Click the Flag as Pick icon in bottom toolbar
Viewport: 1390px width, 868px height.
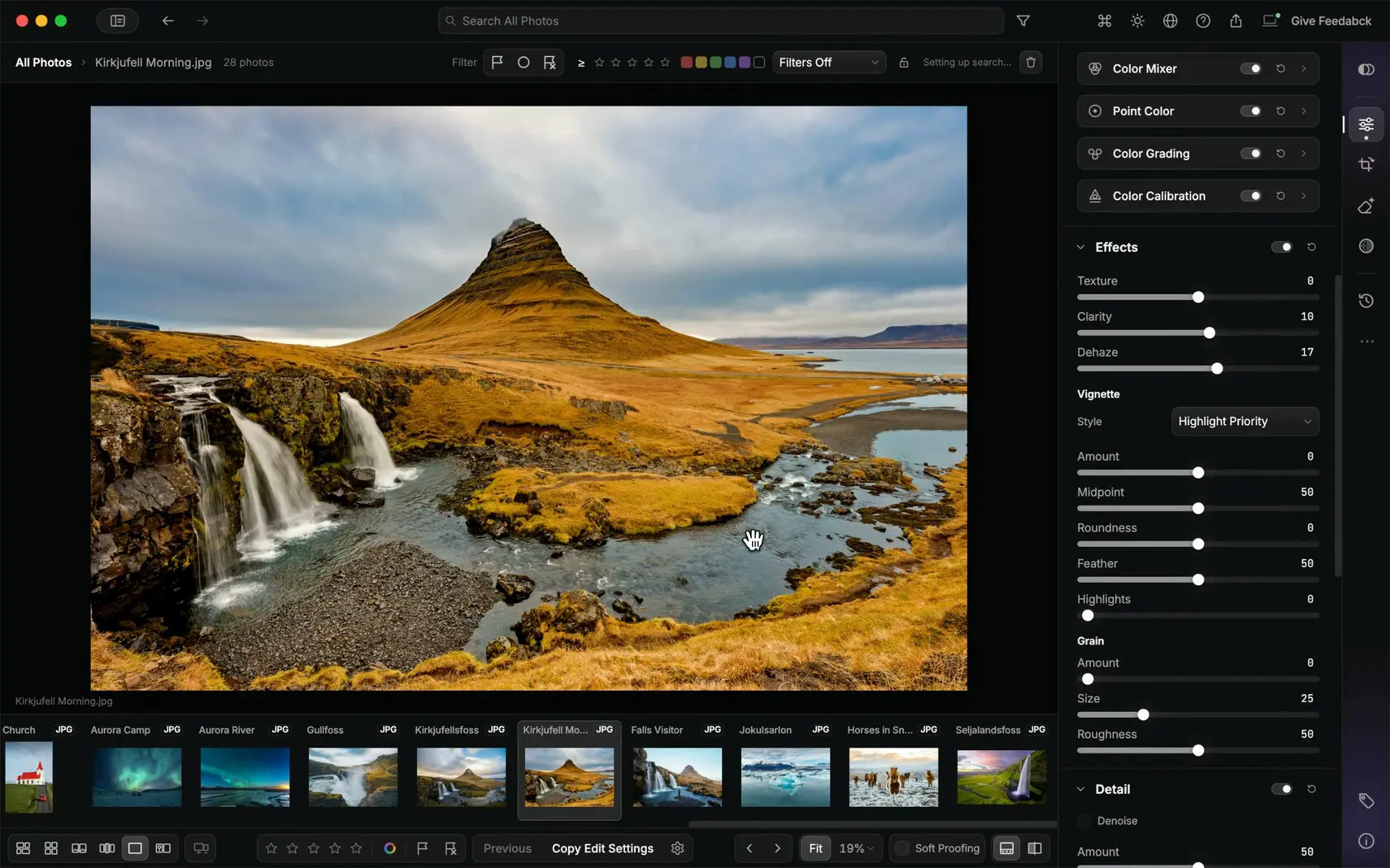pos(422,848)
